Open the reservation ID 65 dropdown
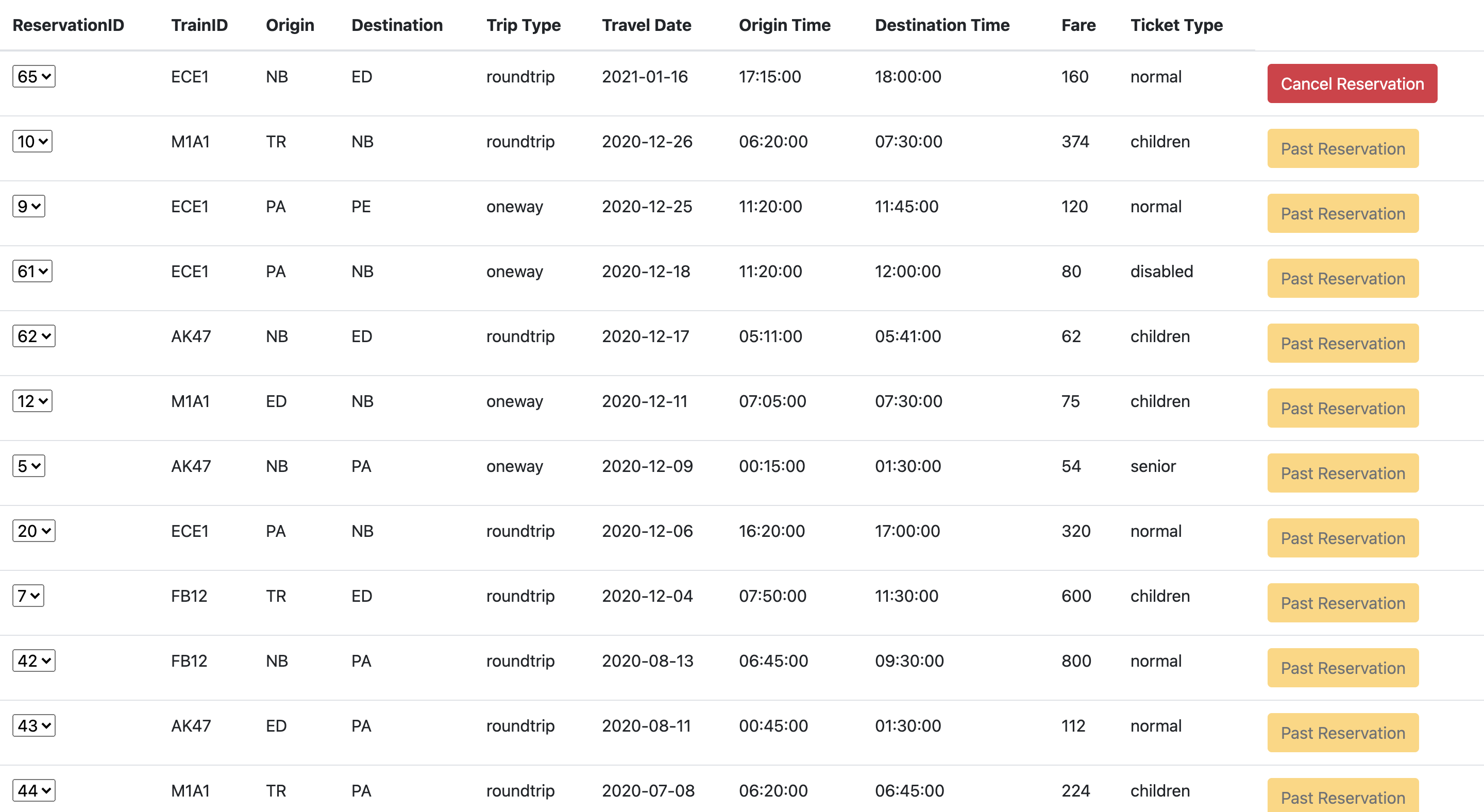Screen dimensions: 1484x812 point(34,77)
